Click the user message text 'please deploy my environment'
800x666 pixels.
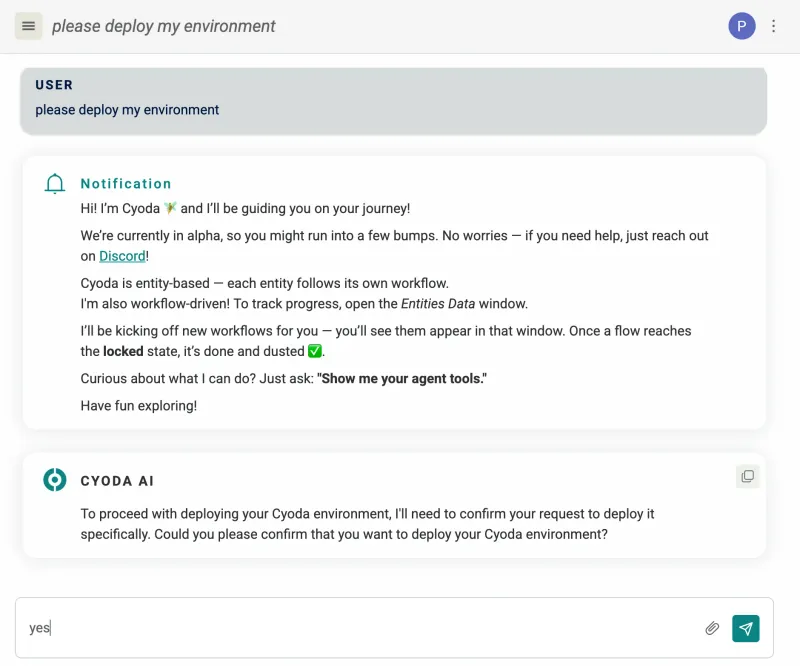(127, 110)
